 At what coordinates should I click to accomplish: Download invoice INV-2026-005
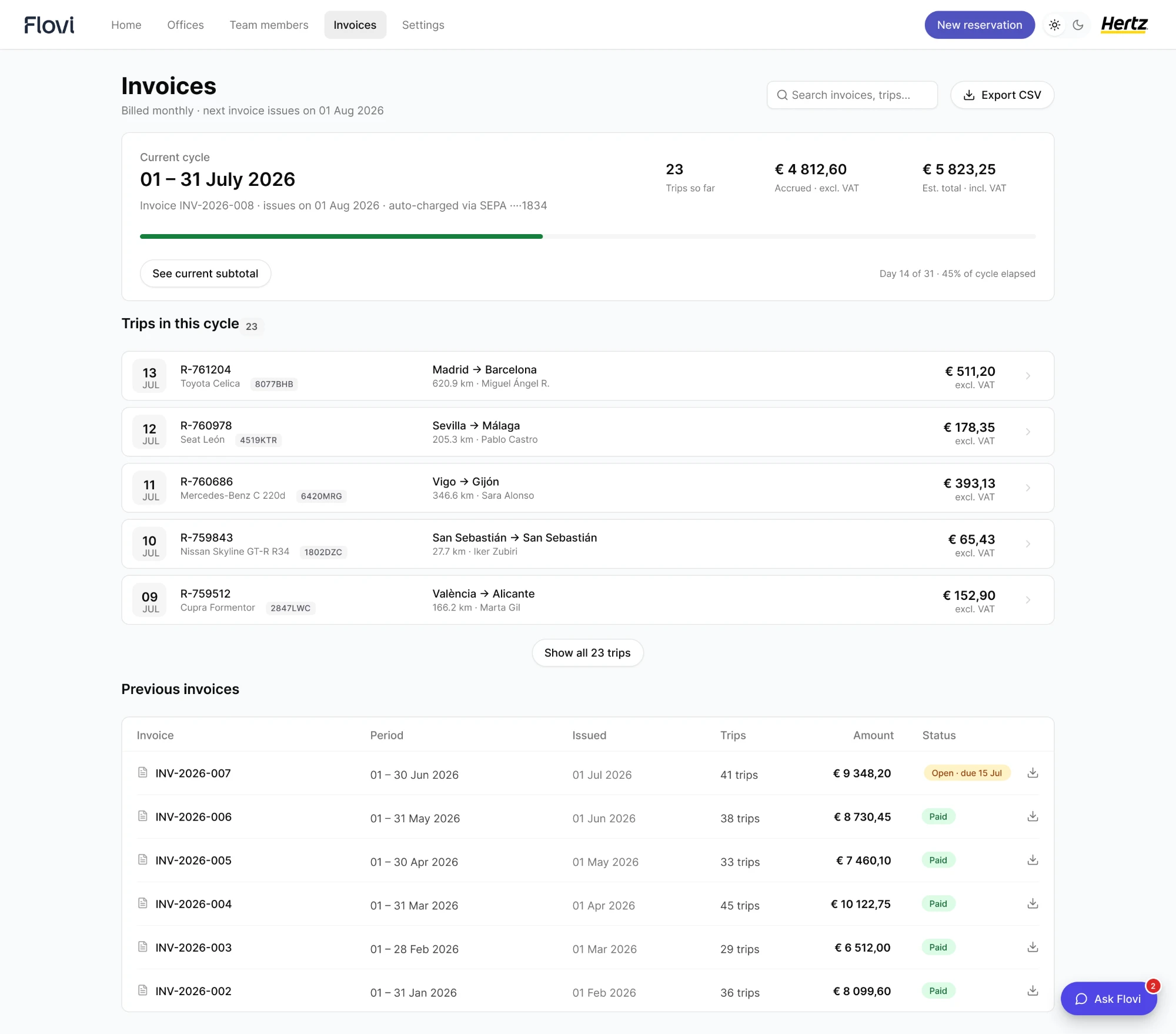(x=1033, y=860)
